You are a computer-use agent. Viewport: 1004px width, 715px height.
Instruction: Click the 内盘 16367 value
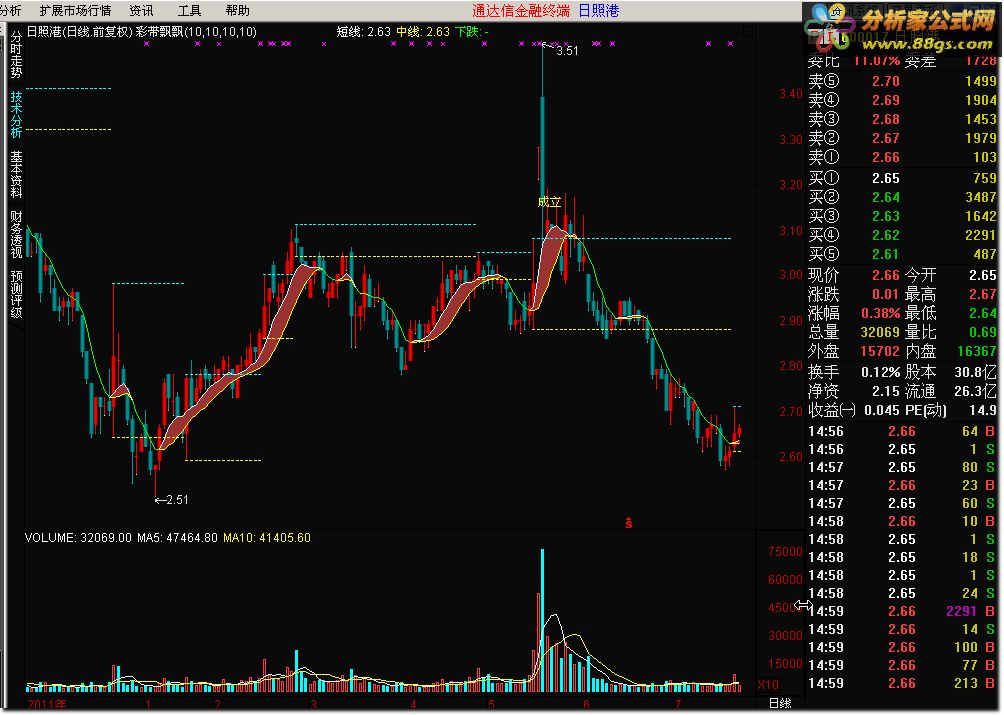click(x=976, y=351)
